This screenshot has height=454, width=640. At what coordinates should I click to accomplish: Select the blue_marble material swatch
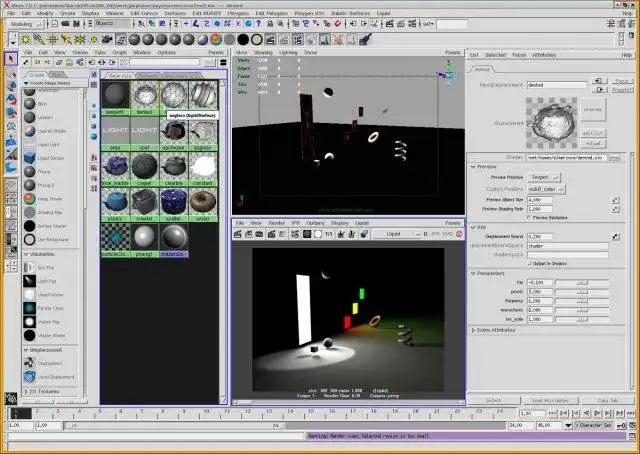[x=115, y=166]
